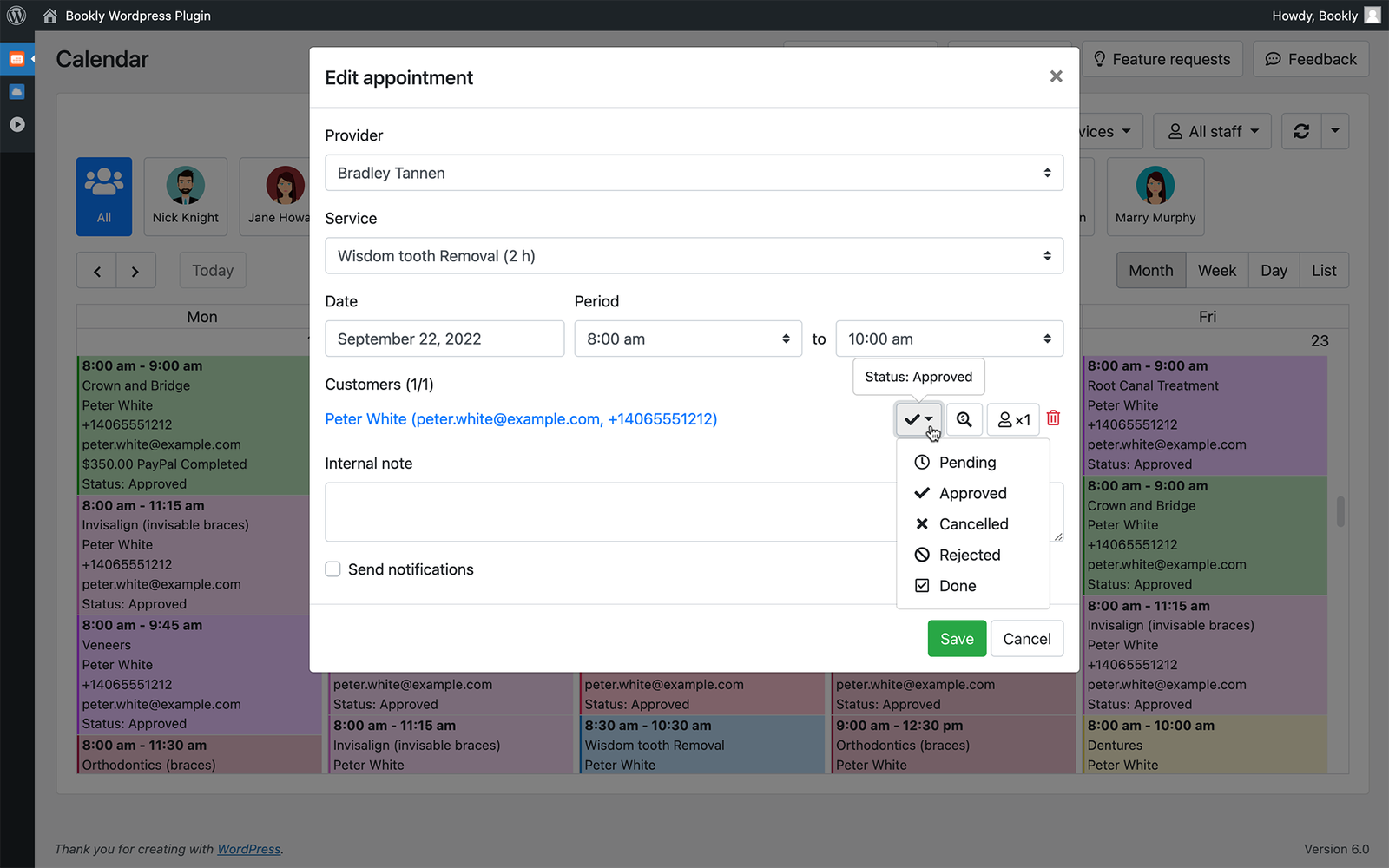Open Feature requests via the lightbulb icon

pyautogui.click(x=1100, y=58)
